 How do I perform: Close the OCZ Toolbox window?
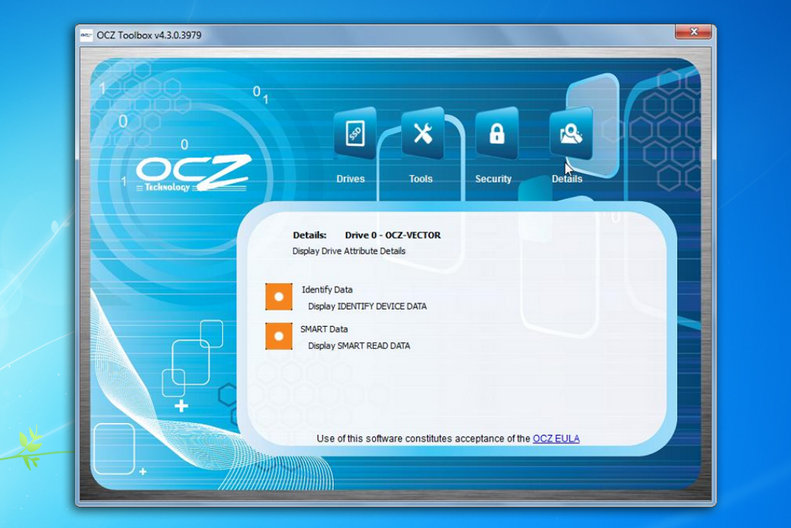694,32
